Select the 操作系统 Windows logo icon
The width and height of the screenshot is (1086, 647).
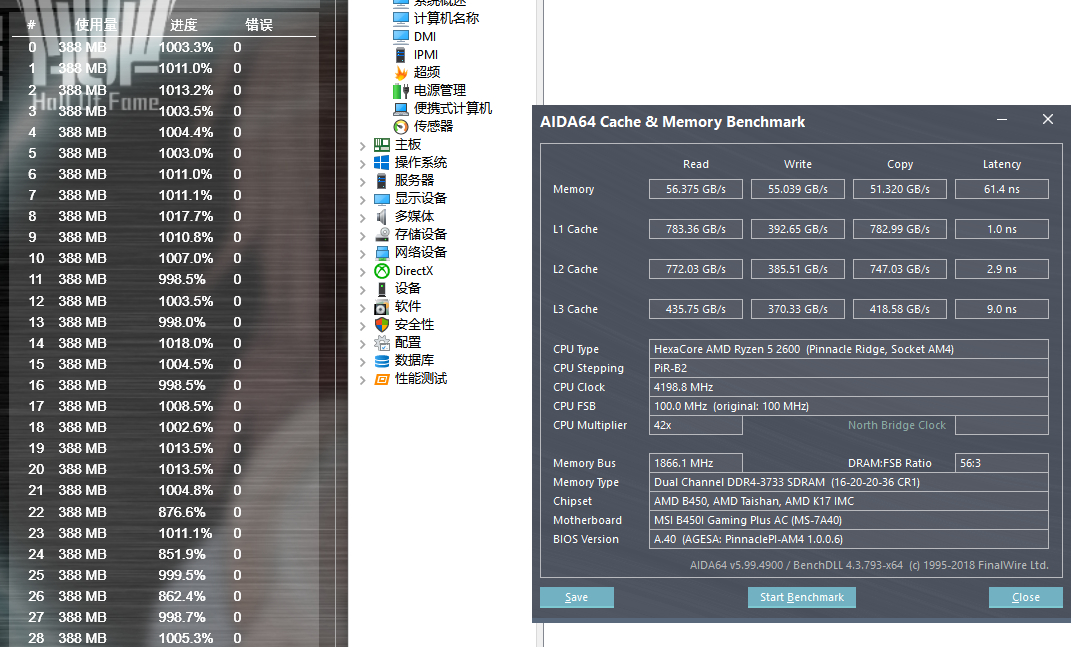[382, 162]
